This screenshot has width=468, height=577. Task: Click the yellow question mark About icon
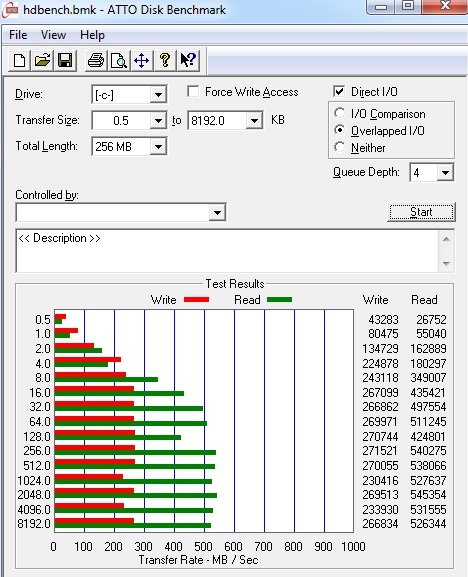coord(165,60)
